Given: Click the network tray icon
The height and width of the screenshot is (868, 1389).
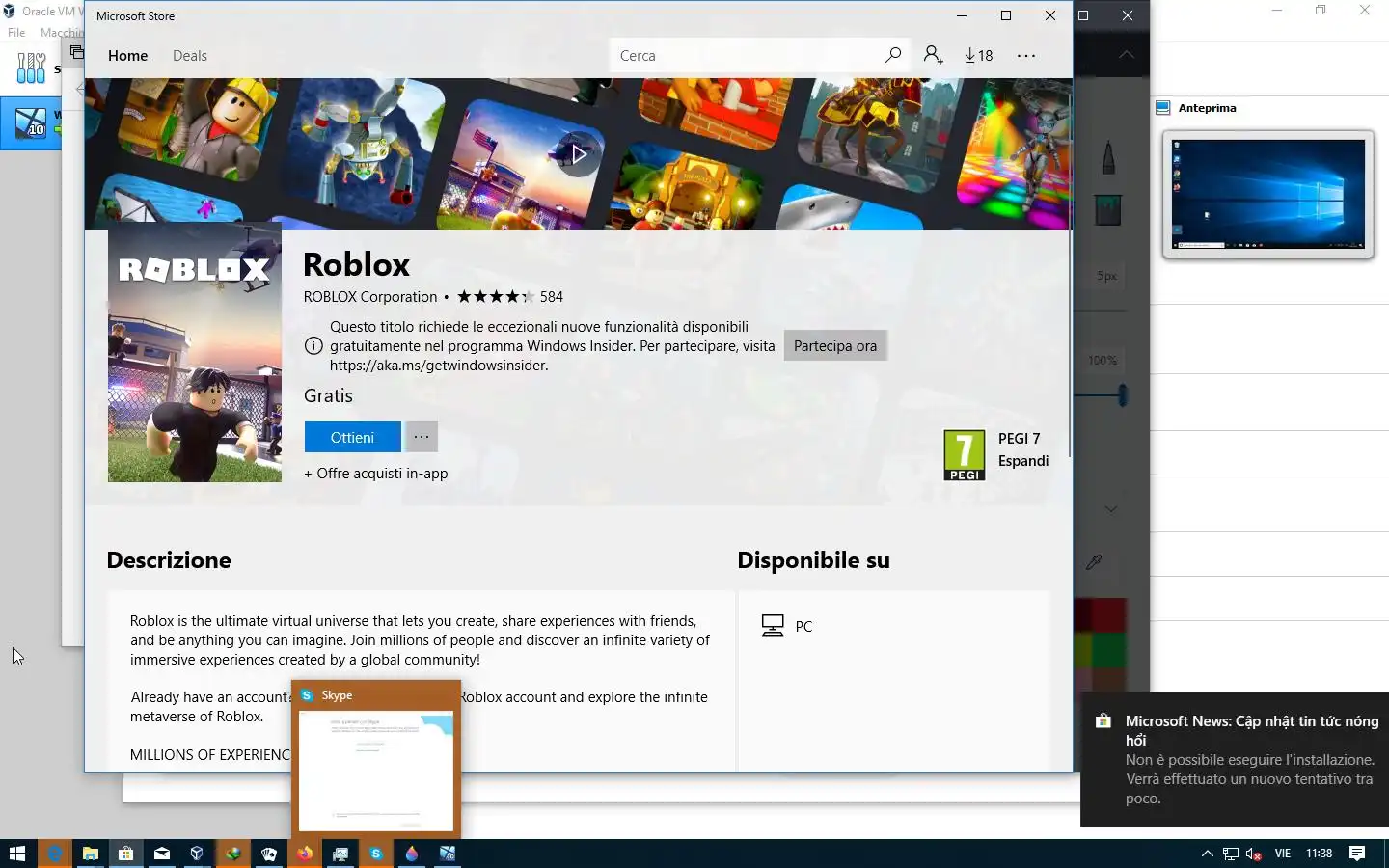Looking at the screenshot, I should point(1230,854).
